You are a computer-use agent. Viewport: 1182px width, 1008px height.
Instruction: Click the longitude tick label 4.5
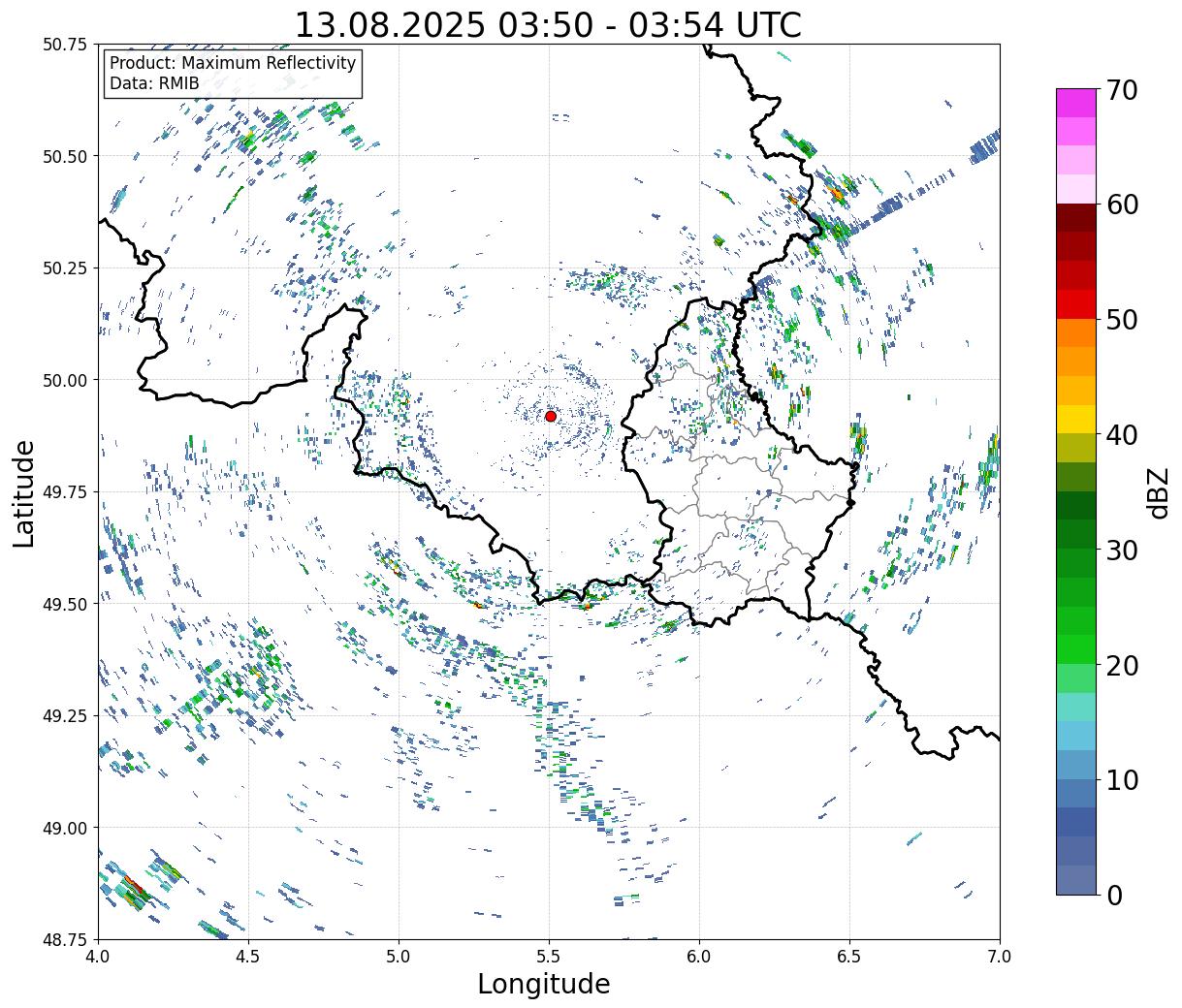[248, 956]
